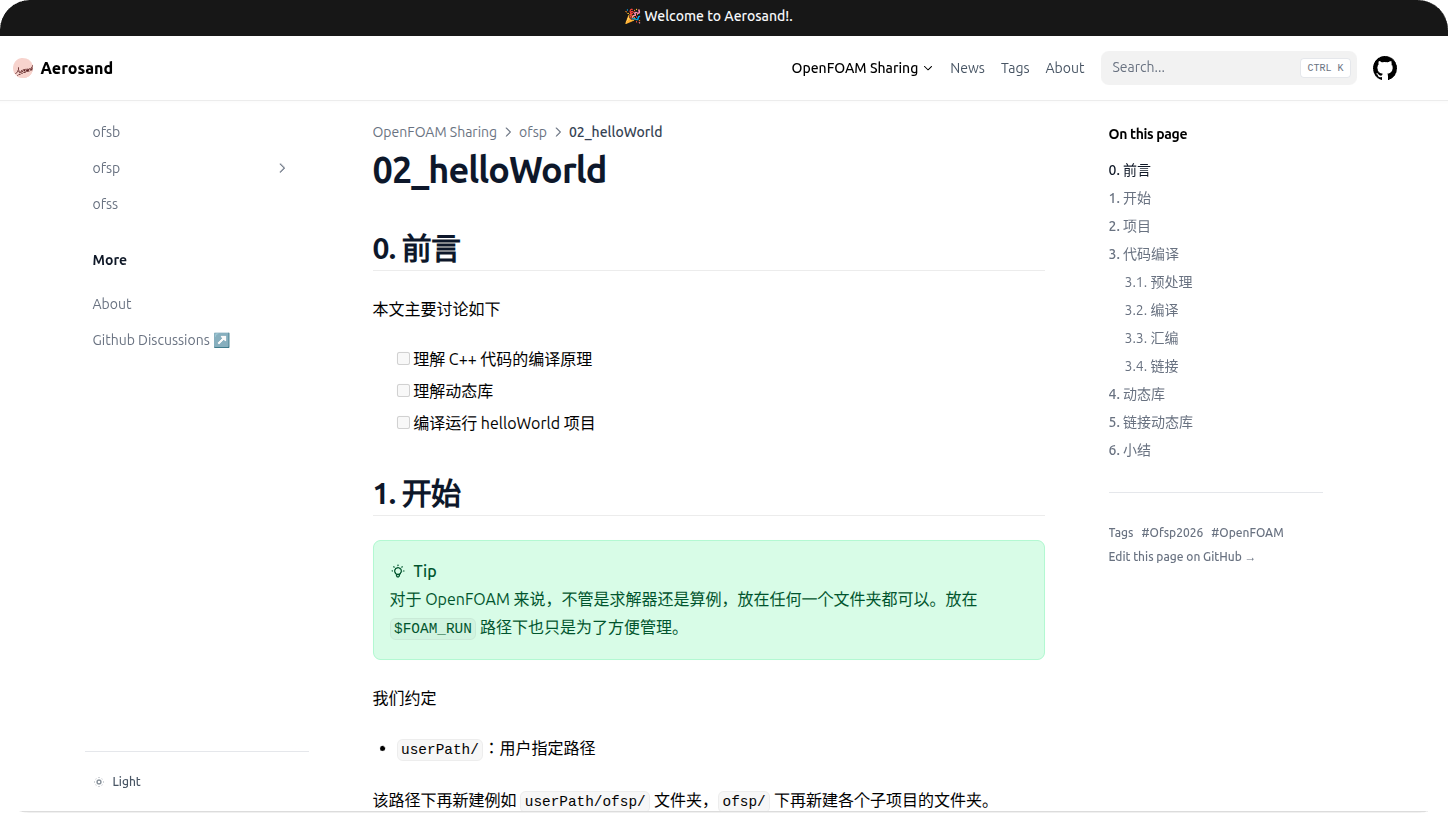
Task: Click the 02_helloWorld breadcrumb item
Action: (615, 132)
